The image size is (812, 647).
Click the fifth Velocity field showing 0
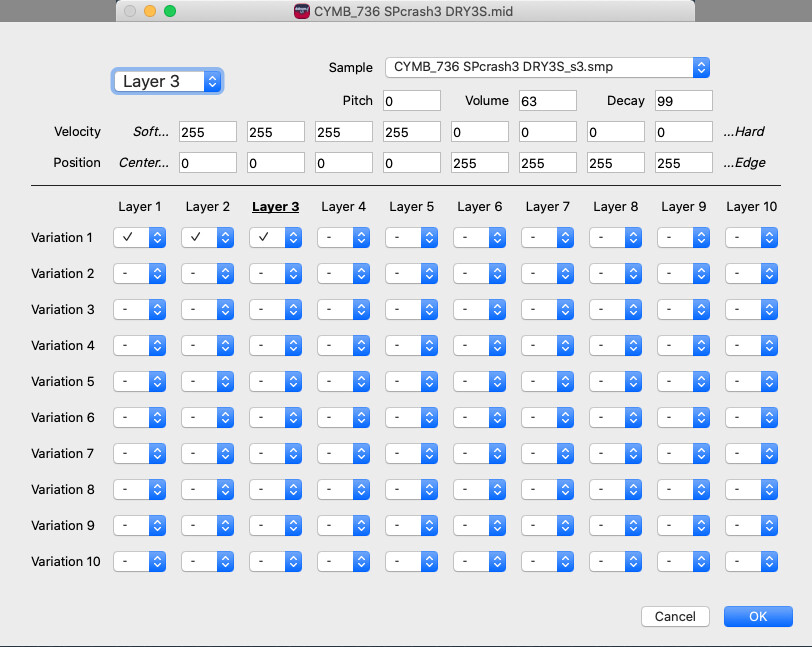[x=480, y=132]
